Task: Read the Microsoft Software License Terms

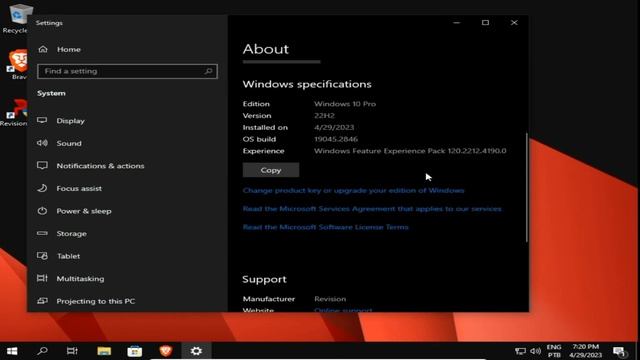Action: [x=325, y=227]
